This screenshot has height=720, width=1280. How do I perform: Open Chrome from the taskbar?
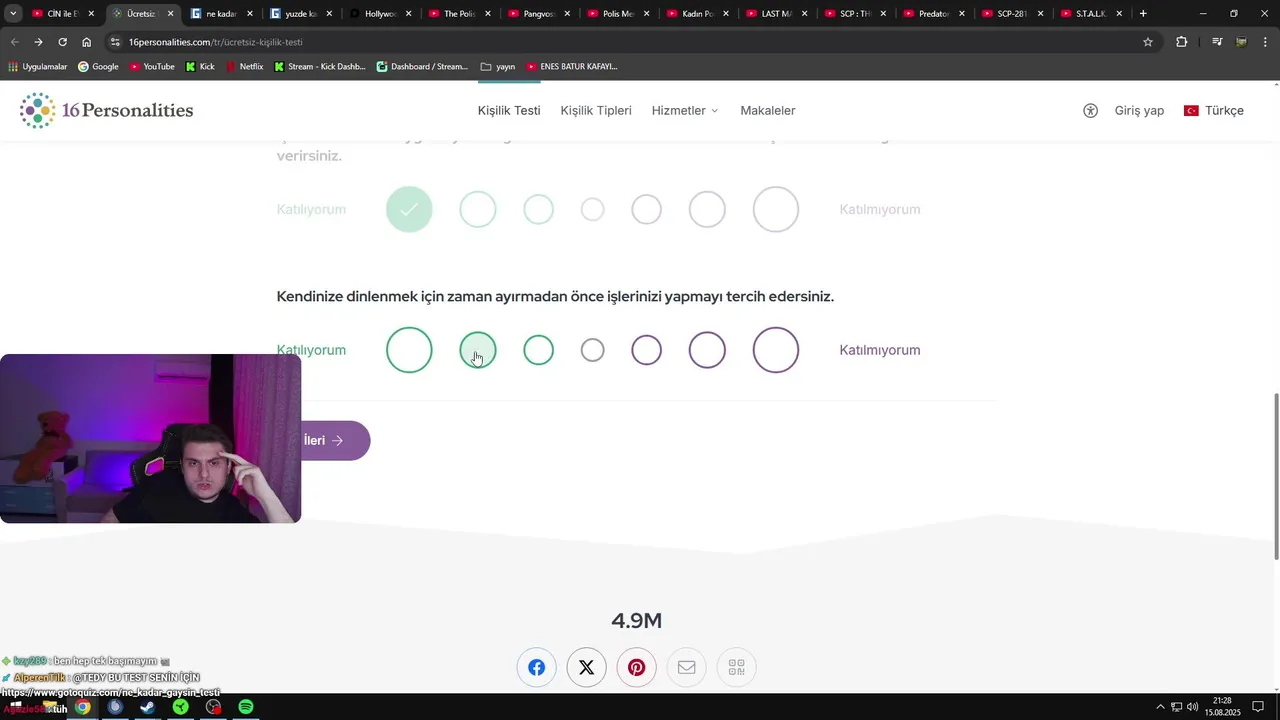82,707
